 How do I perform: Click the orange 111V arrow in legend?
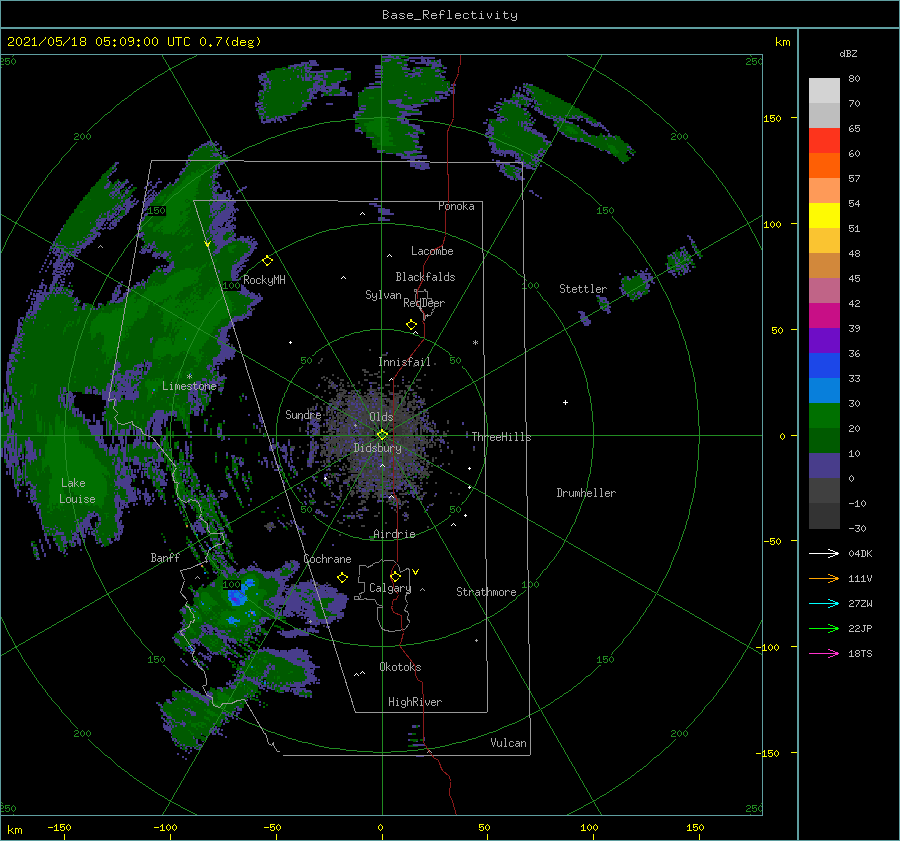point(824,579)
